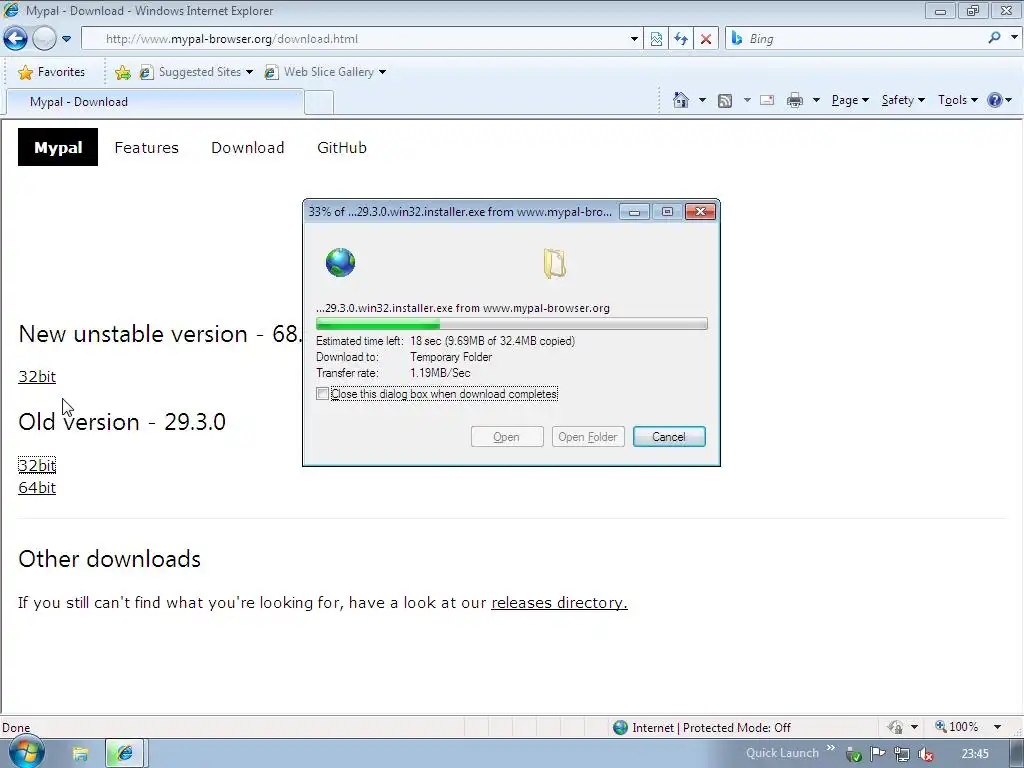
Task: Click the 23:45 system clock
Action: [x=975, y=754]
